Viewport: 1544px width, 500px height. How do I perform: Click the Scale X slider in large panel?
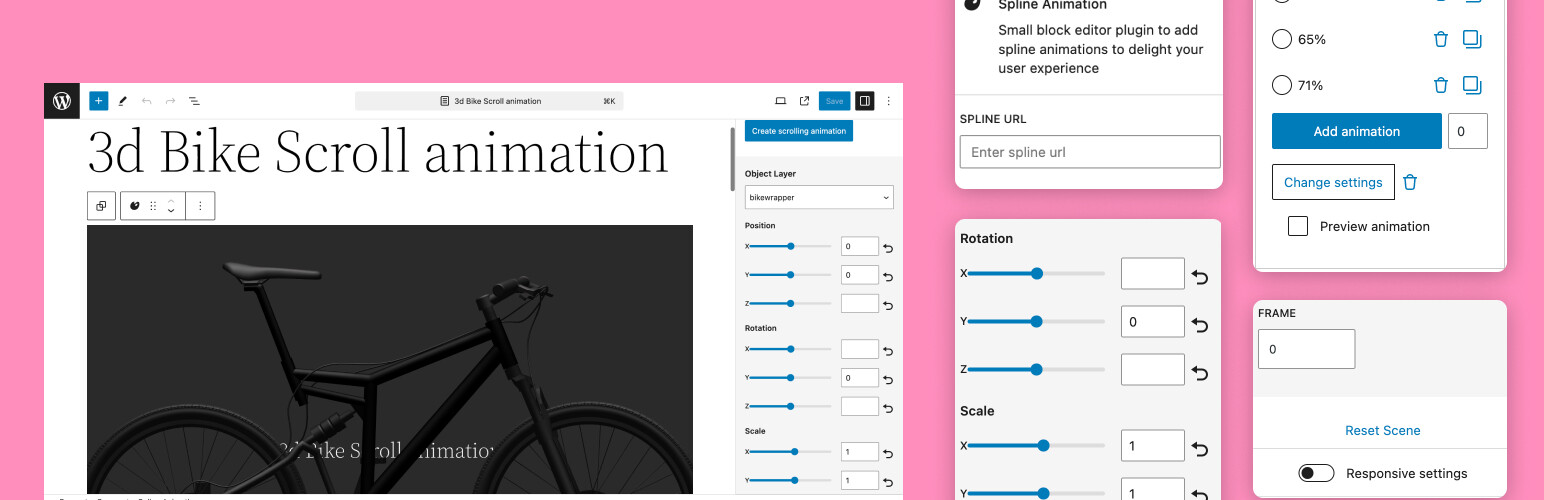click(1036, 446)
